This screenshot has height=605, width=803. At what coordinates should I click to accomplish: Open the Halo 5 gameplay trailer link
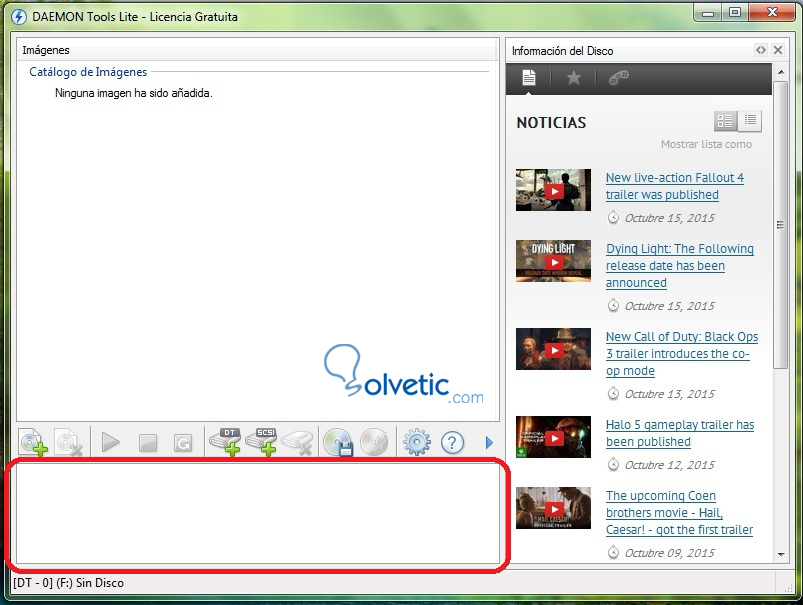tap(680, 433)
